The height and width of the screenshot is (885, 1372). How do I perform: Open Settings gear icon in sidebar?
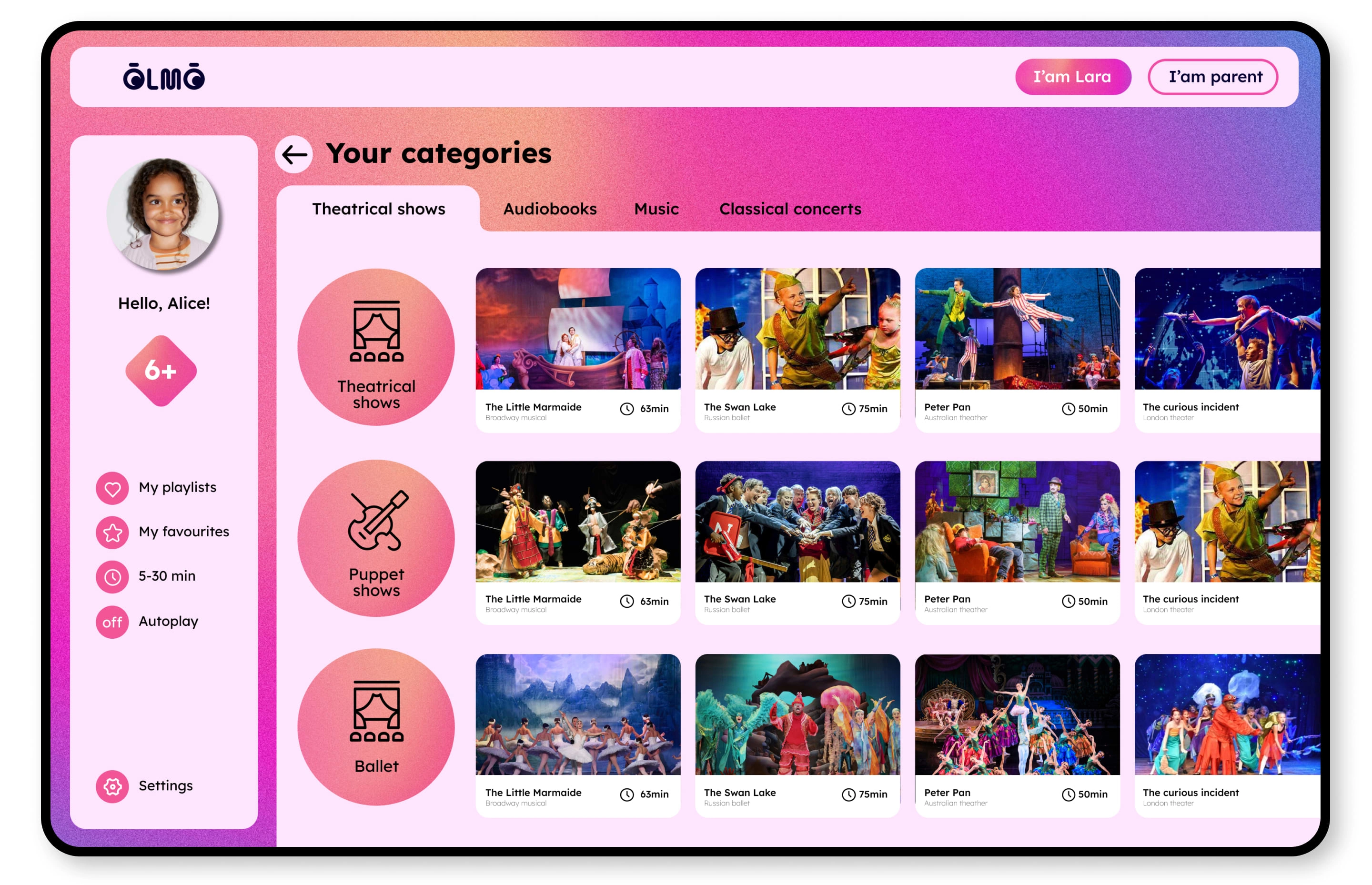[x=112, y=785]
